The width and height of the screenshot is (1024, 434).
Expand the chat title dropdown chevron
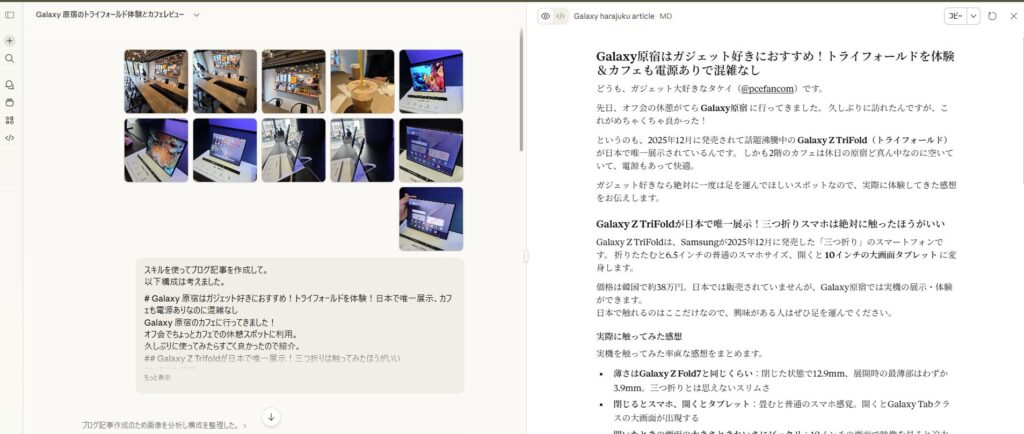tap(196, 15)
